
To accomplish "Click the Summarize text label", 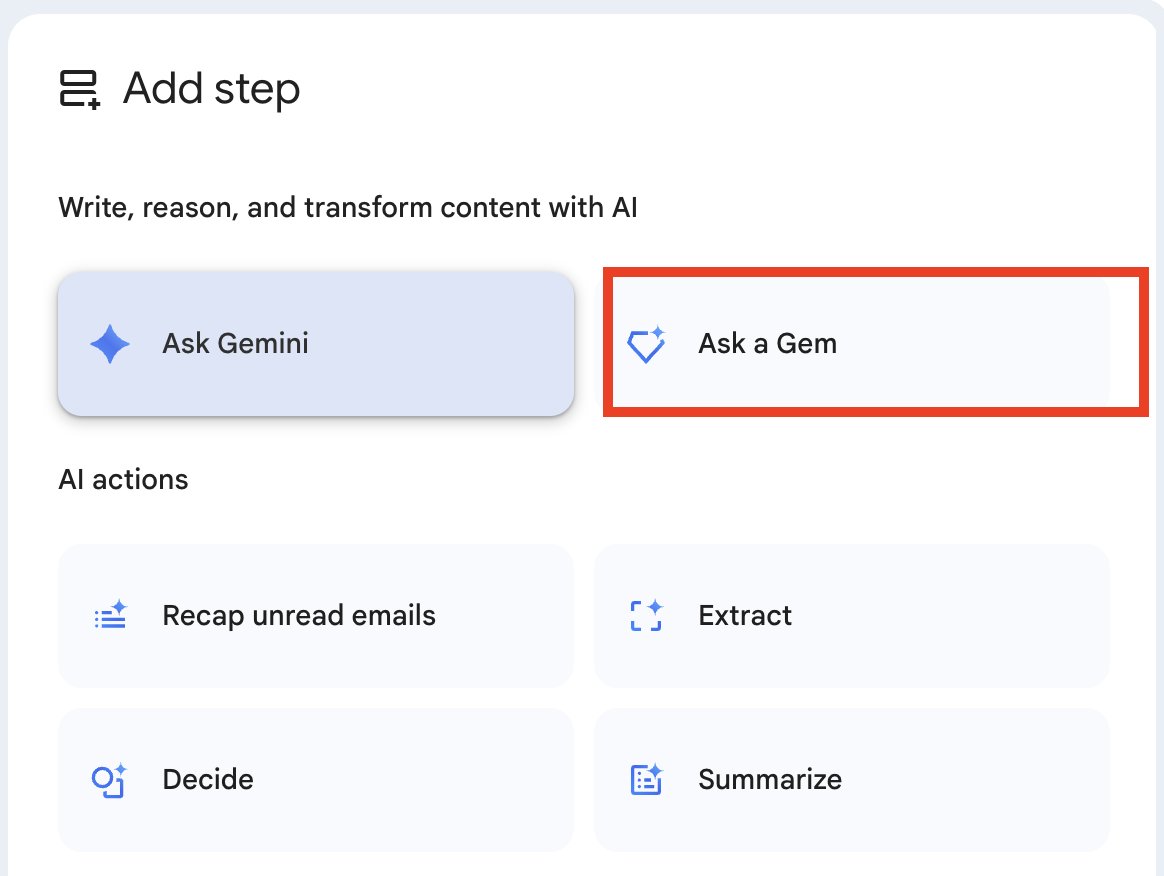I will coord(770,779).
